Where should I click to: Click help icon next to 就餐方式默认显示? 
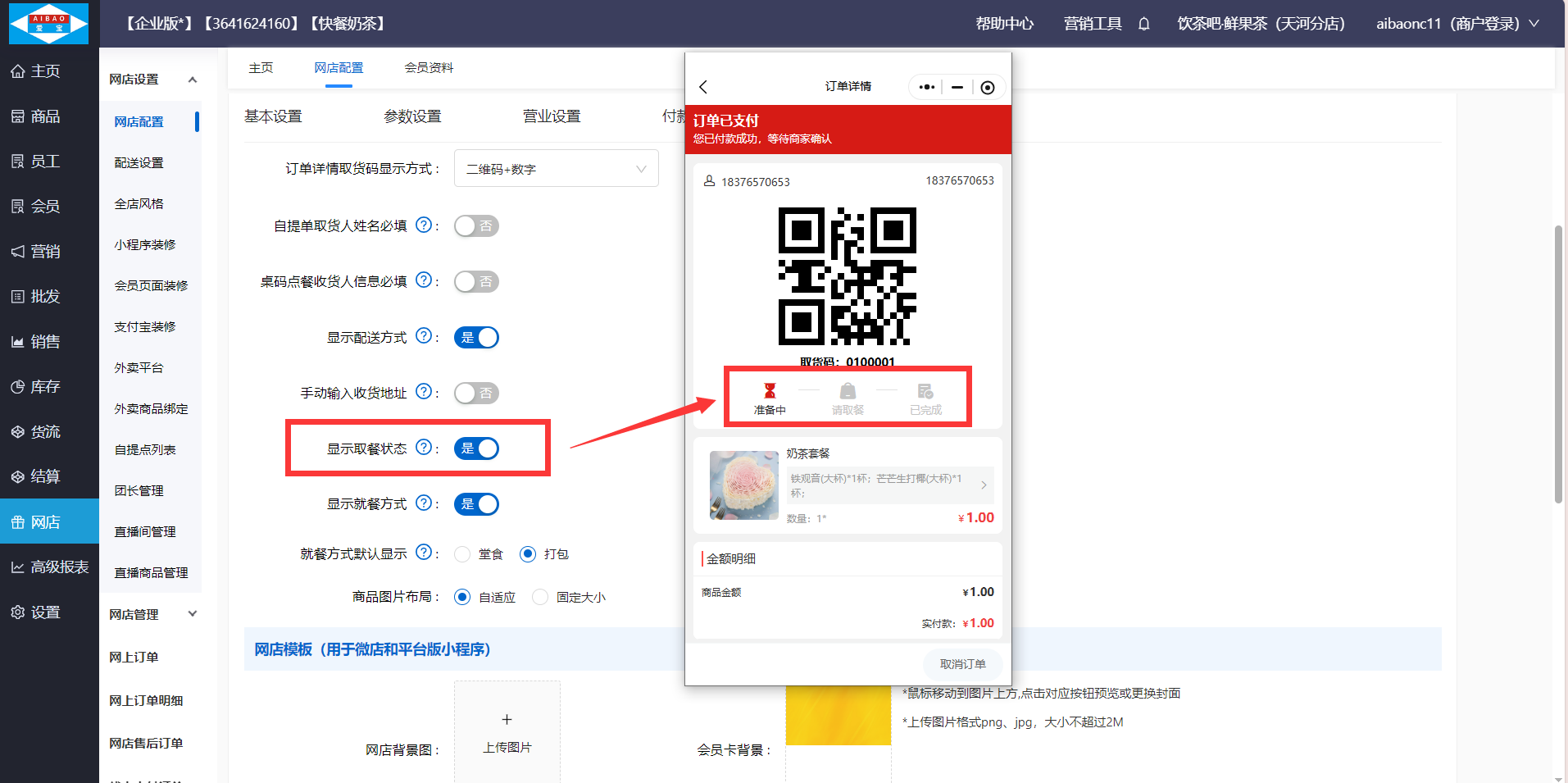[x=424, y=553]
